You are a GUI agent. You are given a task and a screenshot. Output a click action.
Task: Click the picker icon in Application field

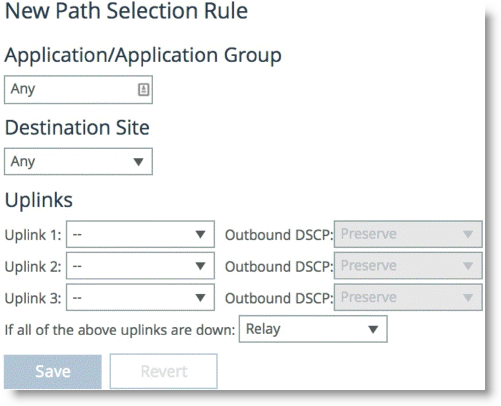pyautogui.click(x=144, y=89)
